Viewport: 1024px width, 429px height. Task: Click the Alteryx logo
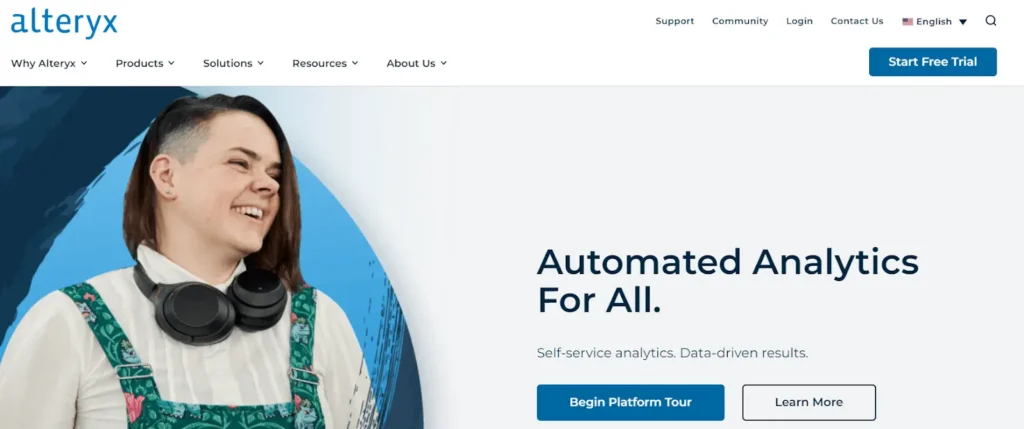64,23
